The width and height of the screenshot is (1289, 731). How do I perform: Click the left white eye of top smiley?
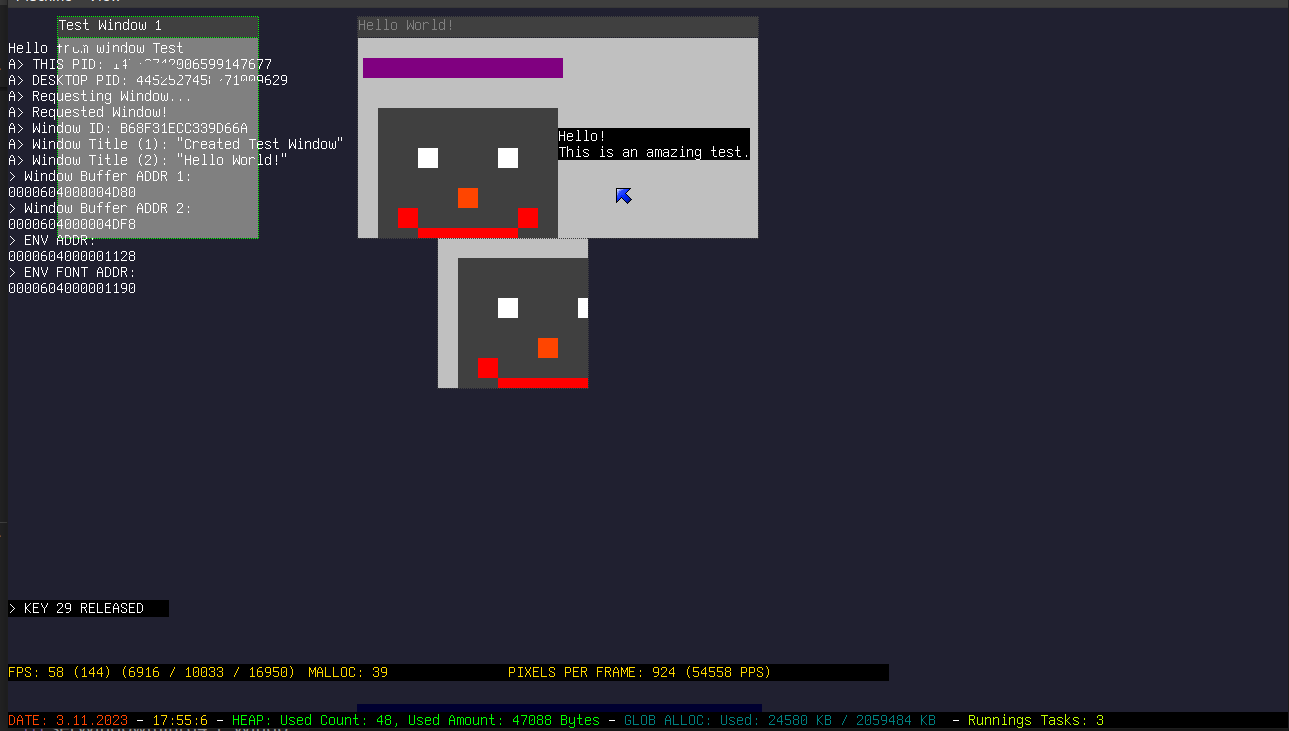(428, 158)
